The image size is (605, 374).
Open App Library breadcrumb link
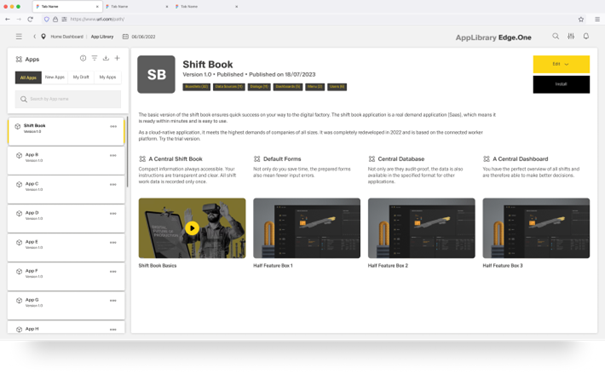pos(102,37)
